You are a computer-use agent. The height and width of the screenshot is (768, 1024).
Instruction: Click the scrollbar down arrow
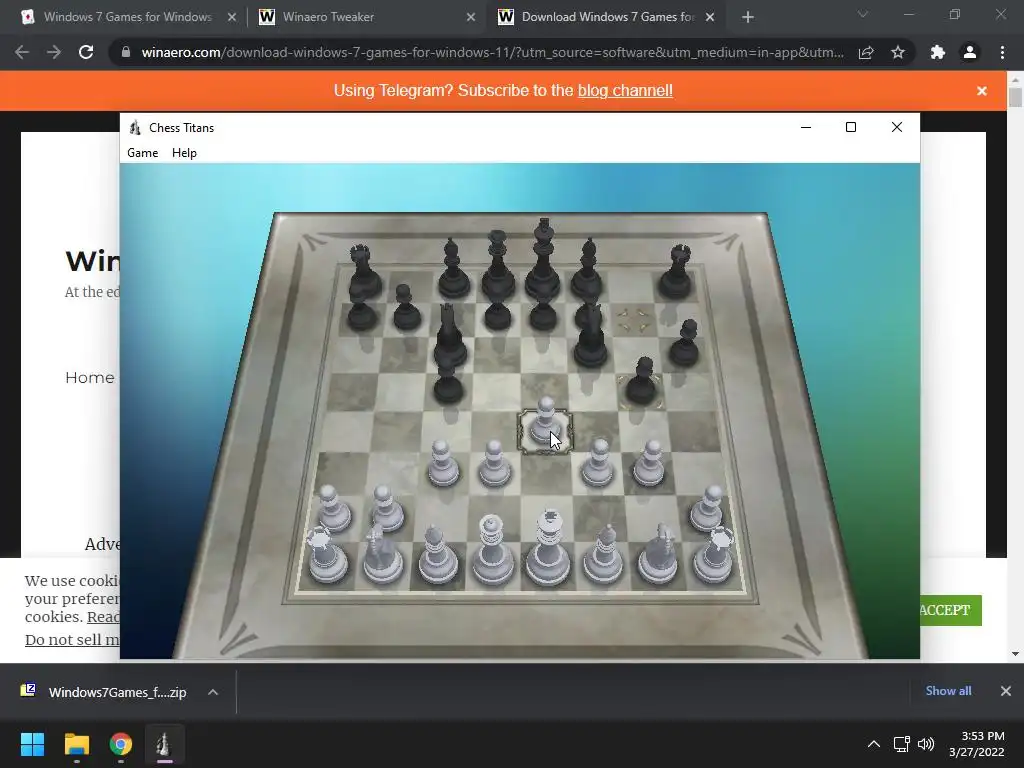tap(1015, 654)
